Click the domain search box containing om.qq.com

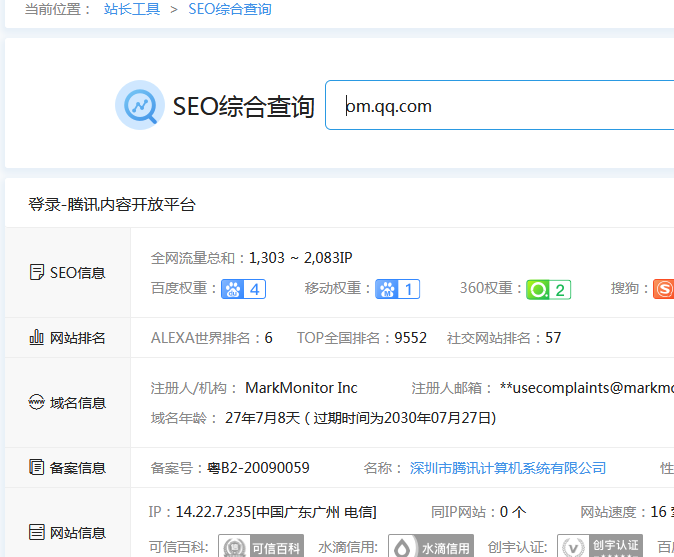[500, 105]
